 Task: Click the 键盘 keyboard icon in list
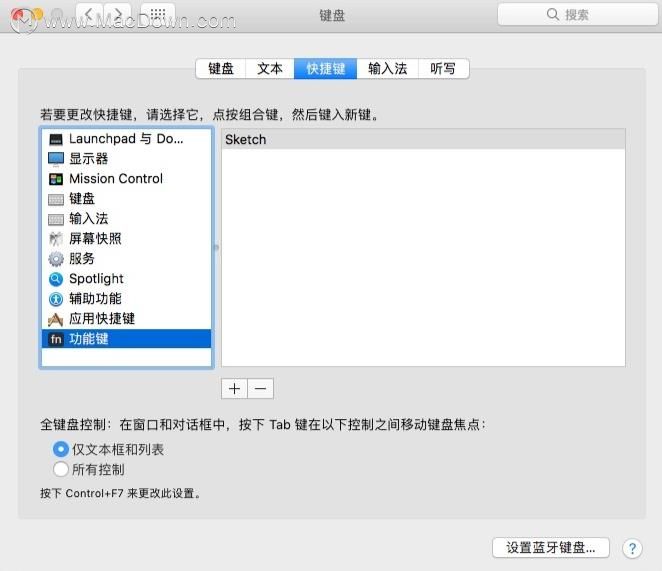(x=56, y=199)
